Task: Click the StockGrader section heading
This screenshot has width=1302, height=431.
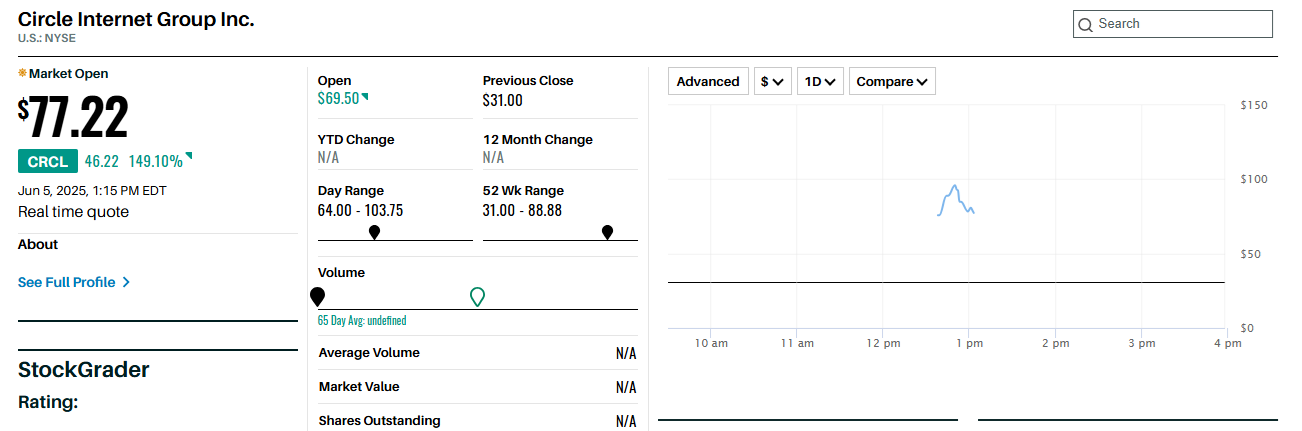Action: pos(84,370)
